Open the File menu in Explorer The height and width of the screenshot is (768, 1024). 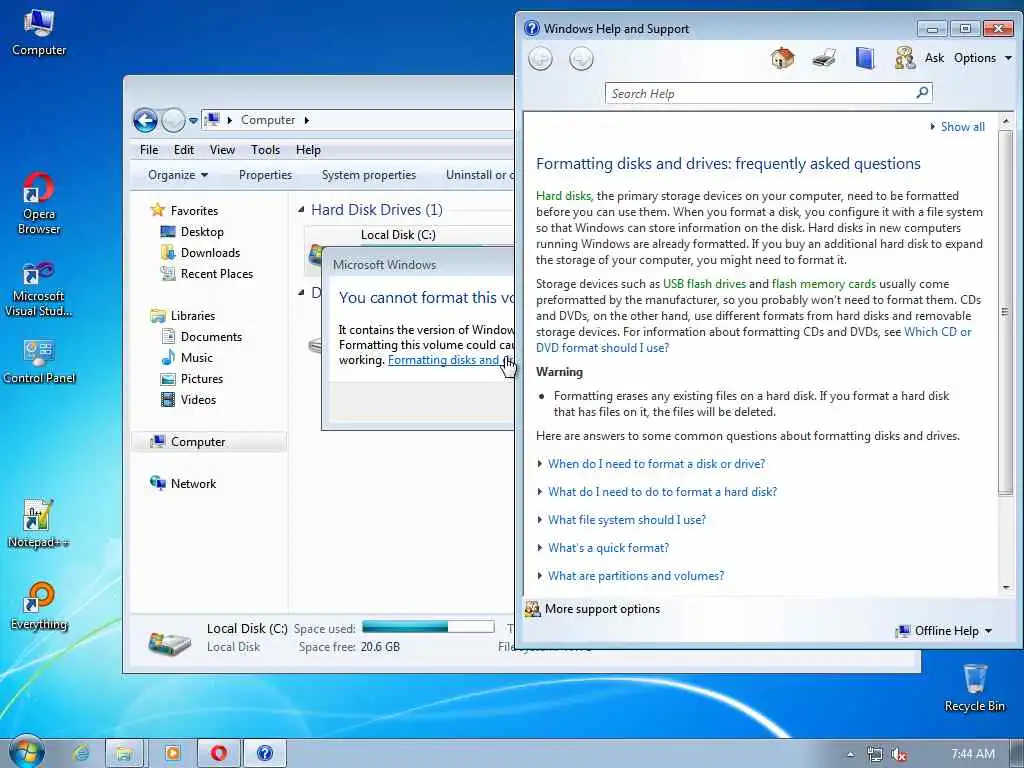(x=149, y=150)
